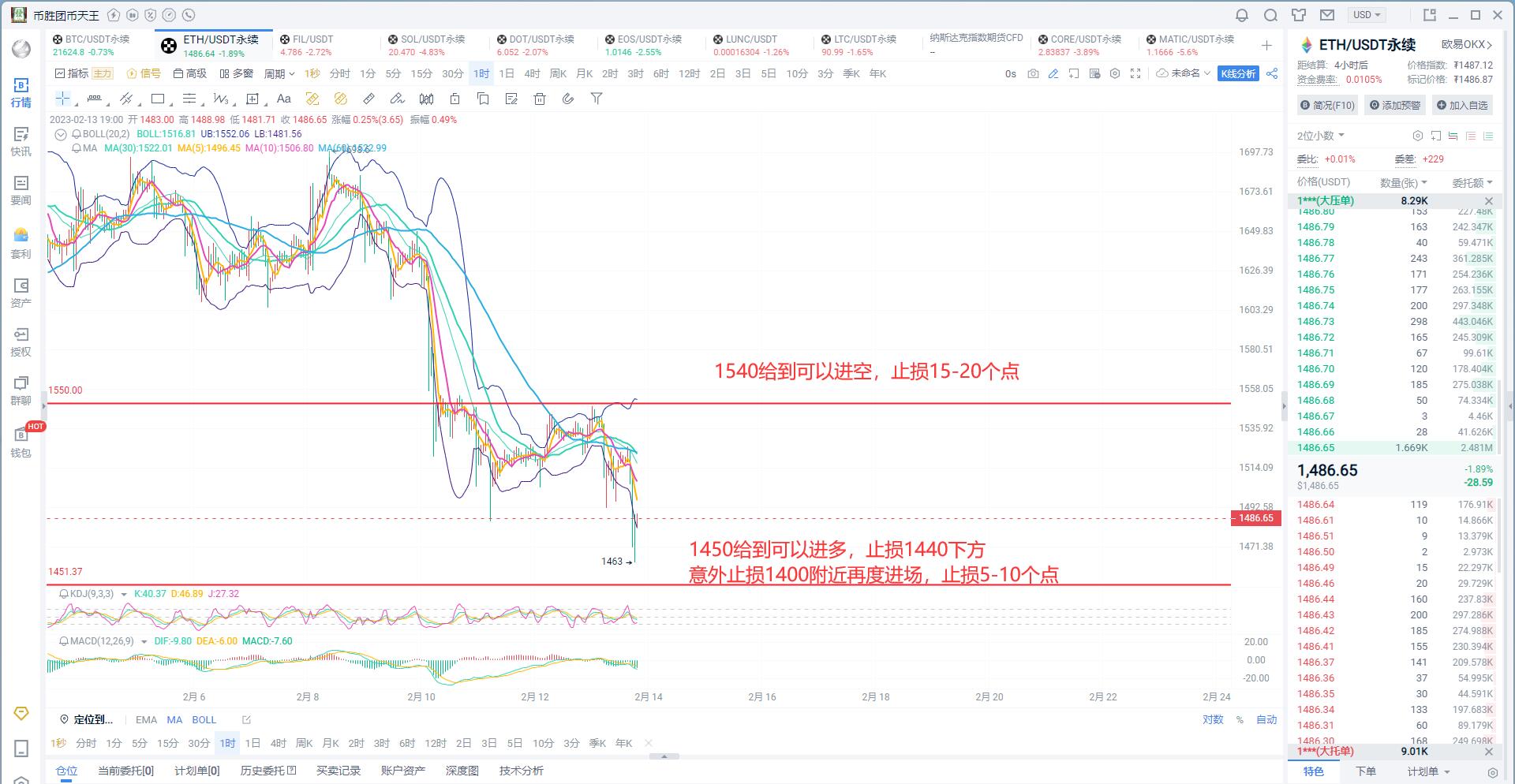Open the 2位小数 decimal precision dropdown
Image resolution: width=1515 pixels, height=784 pixels.
[x=1320, y=136]
